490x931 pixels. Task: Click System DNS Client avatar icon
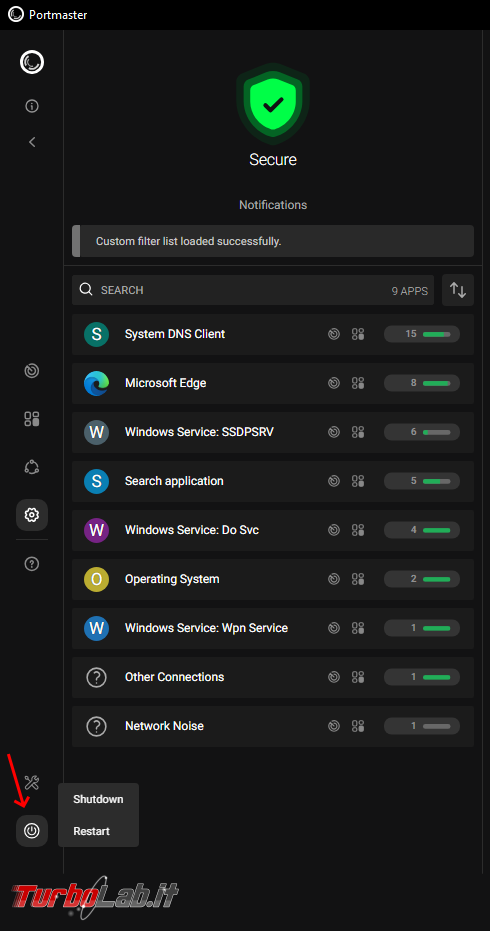click(x=96, y=334)
